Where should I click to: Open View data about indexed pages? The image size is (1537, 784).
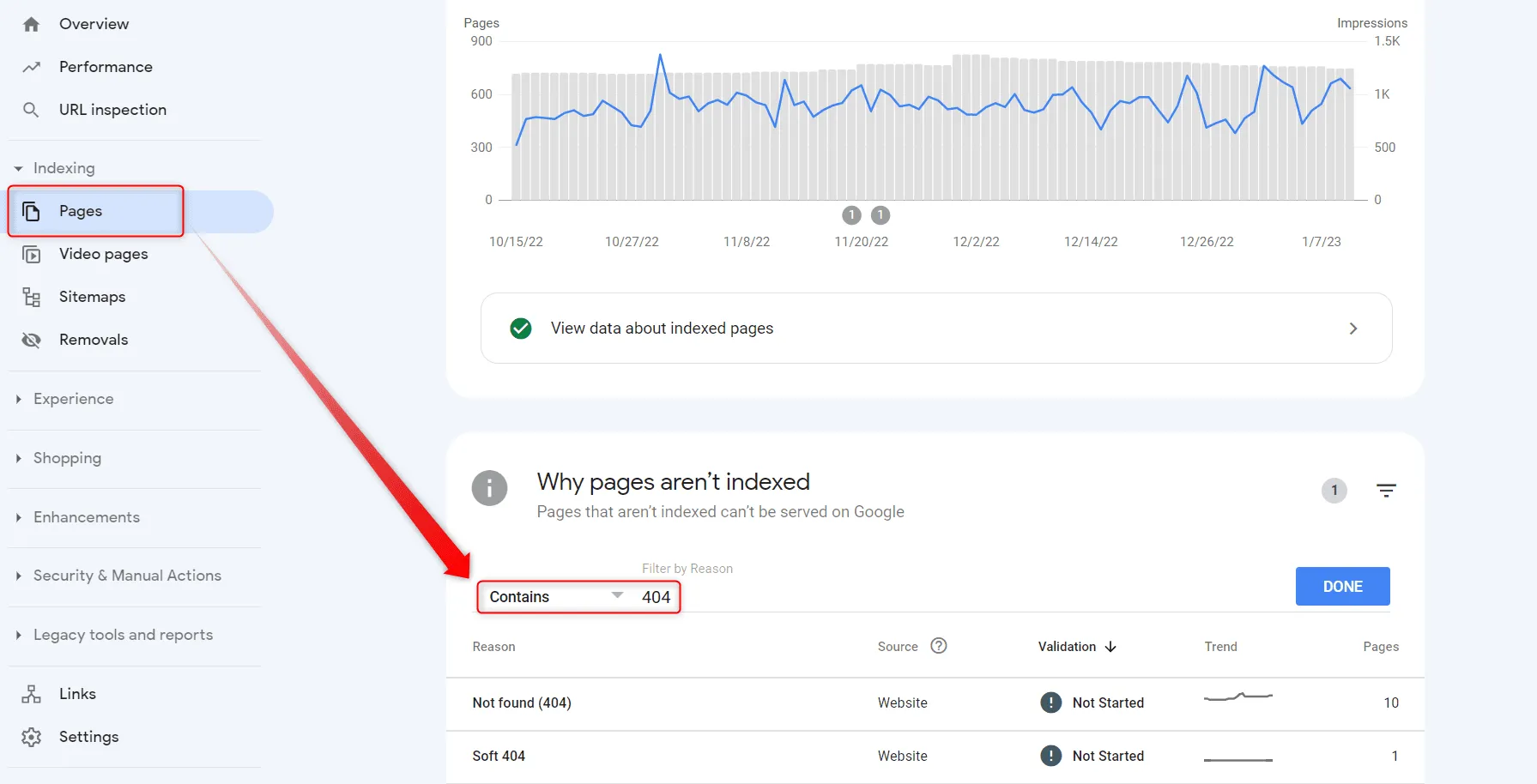tap(936, 329)
